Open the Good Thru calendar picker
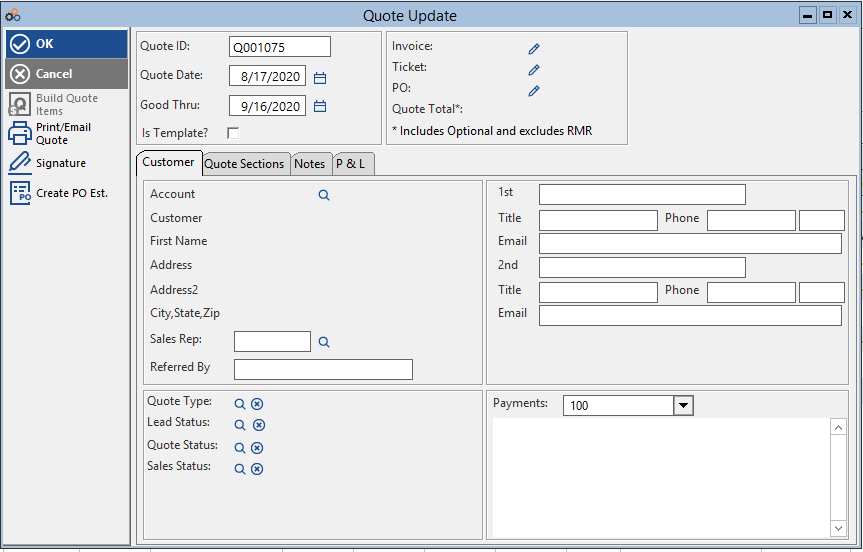The image size is (863, 552). click(320, 106)
